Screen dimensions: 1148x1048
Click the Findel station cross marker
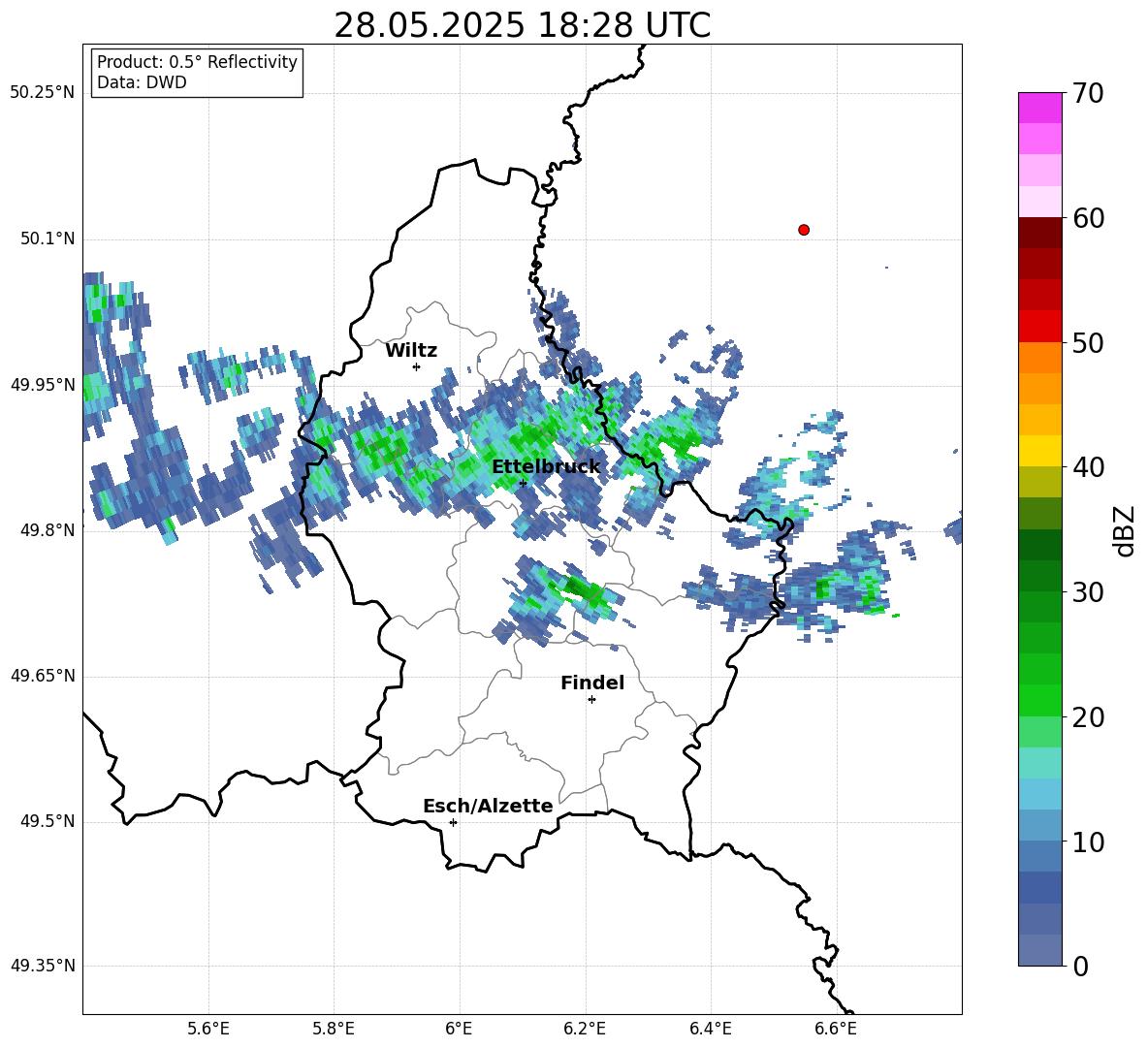[591, 700]
